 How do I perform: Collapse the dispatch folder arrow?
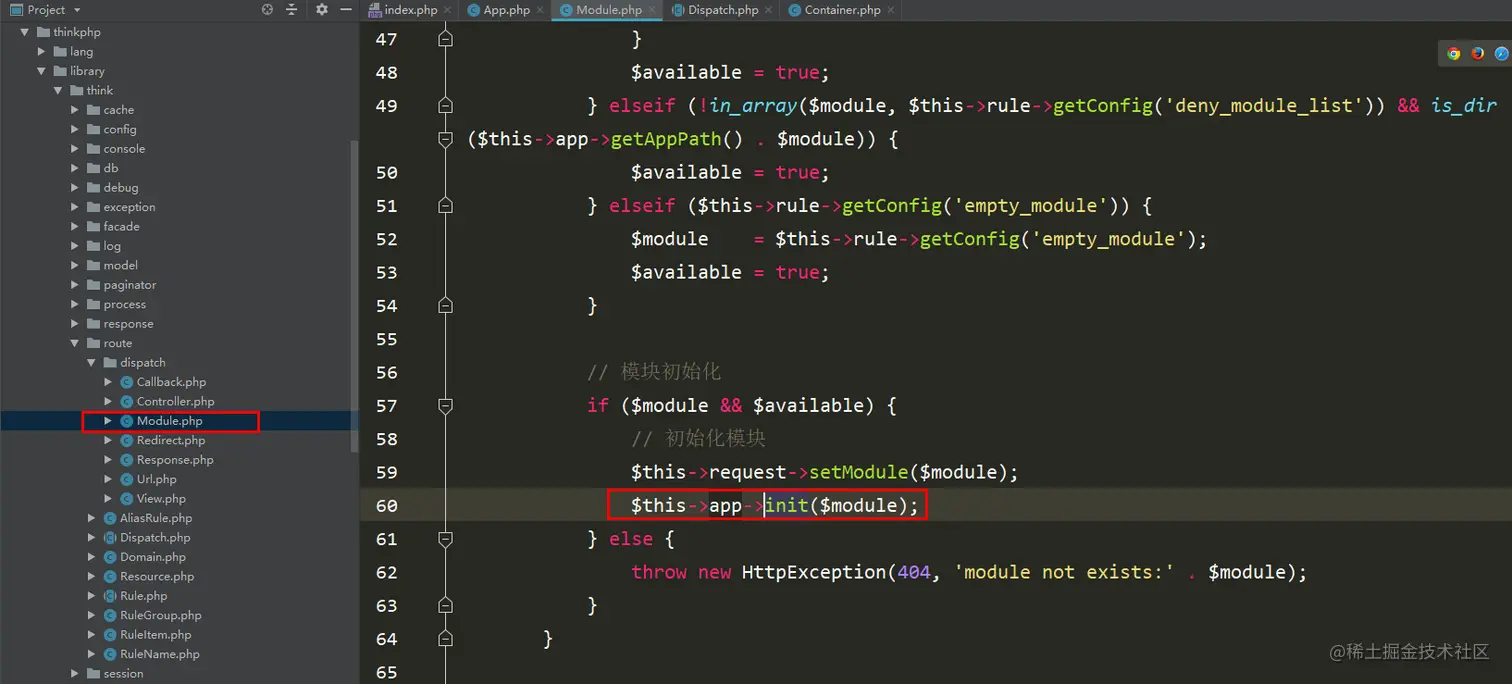coord(92,363)
